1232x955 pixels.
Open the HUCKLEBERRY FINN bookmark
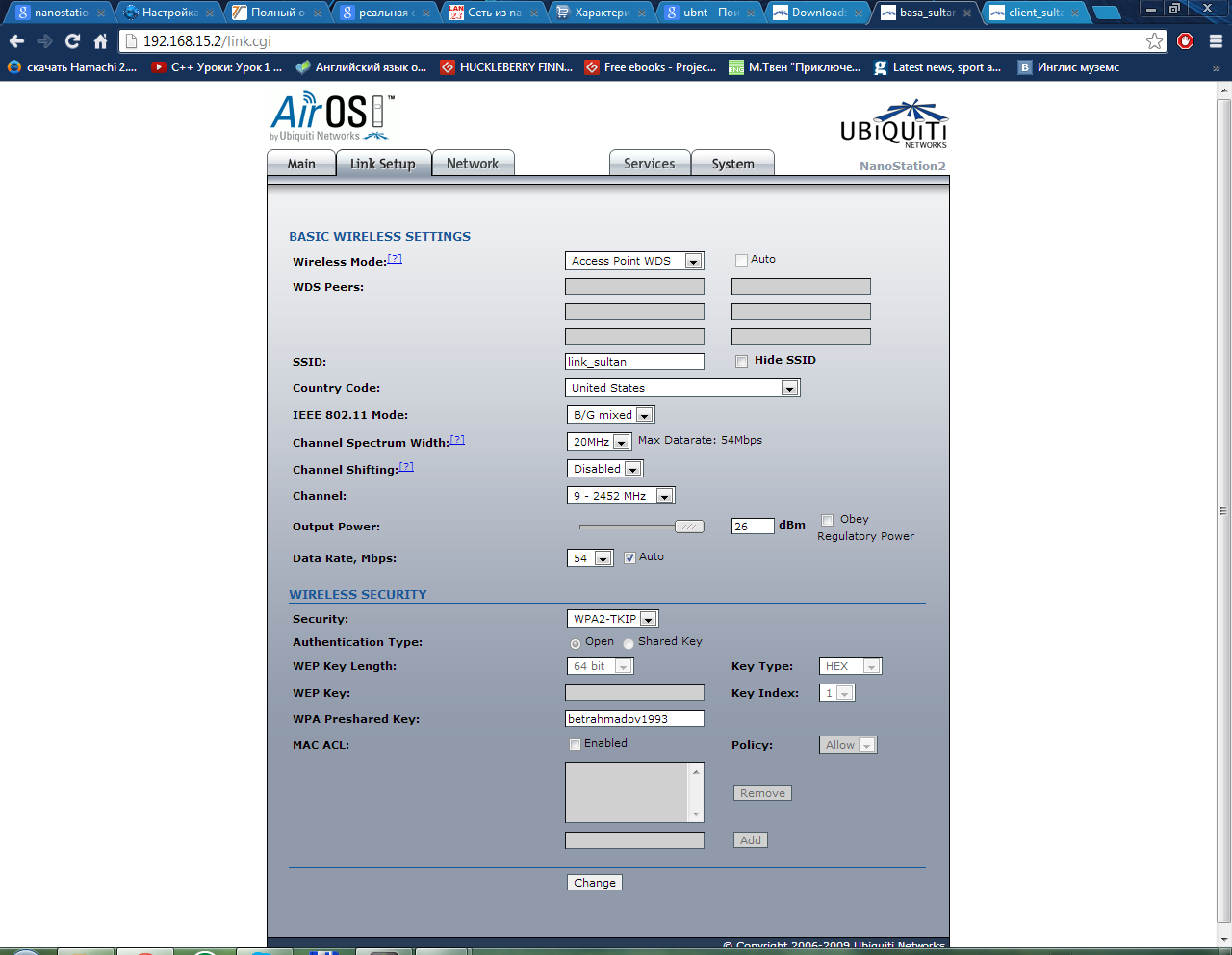coord(506,67)
